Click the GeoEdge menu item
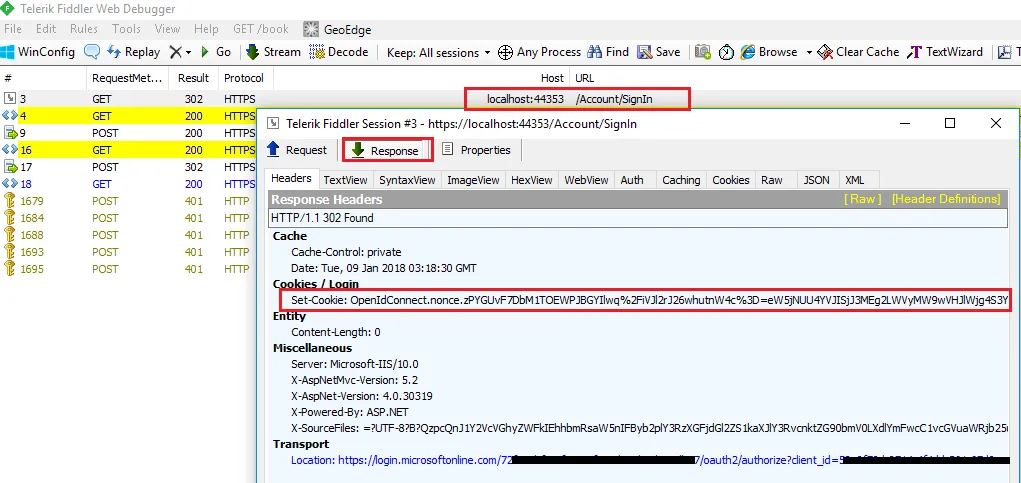 pyautogui.click(x=337, y=29)
